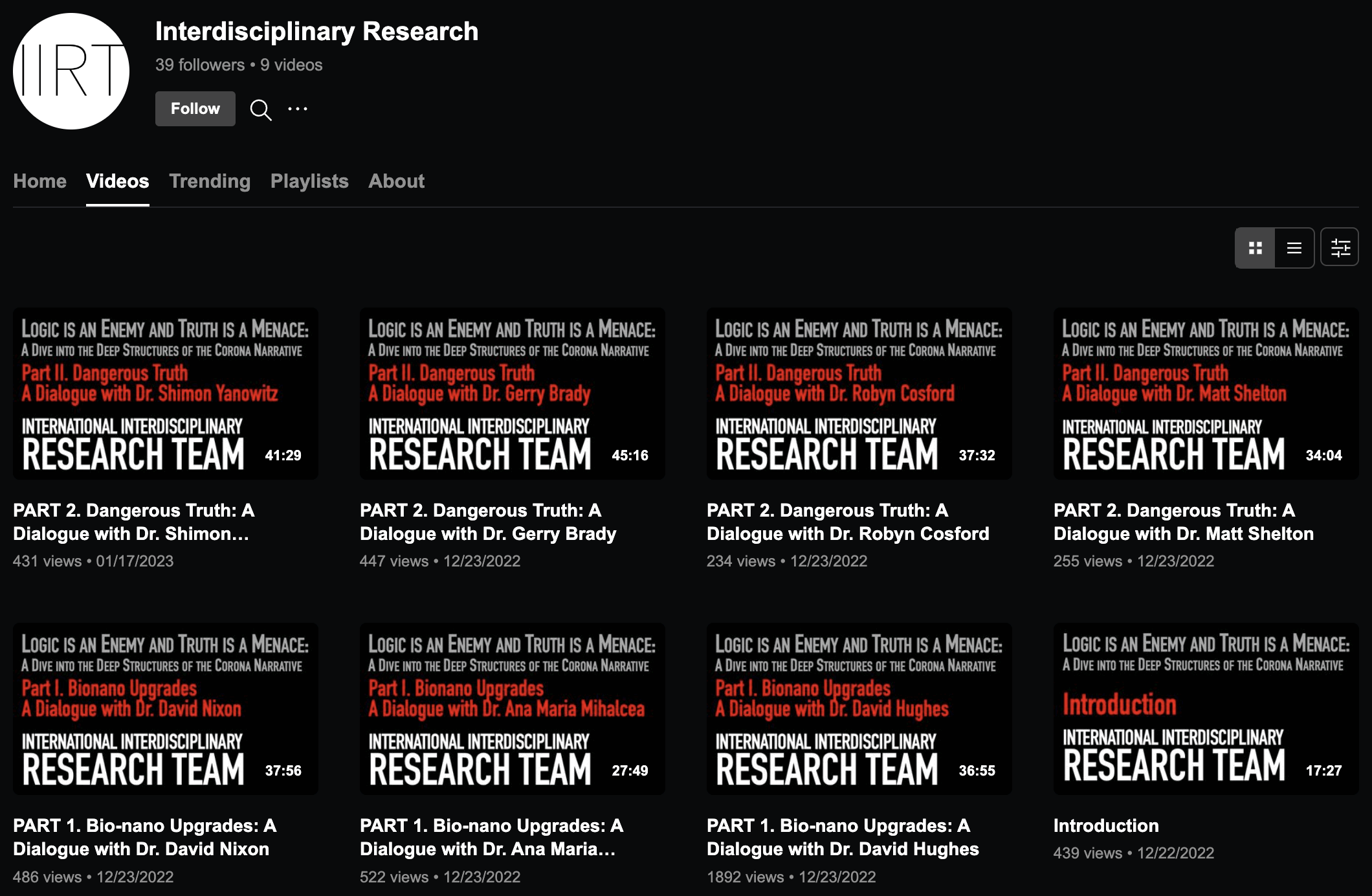Switch to list view layout
The image size is (1372, 896).
pyautogui.click(x=1294, y=248)
